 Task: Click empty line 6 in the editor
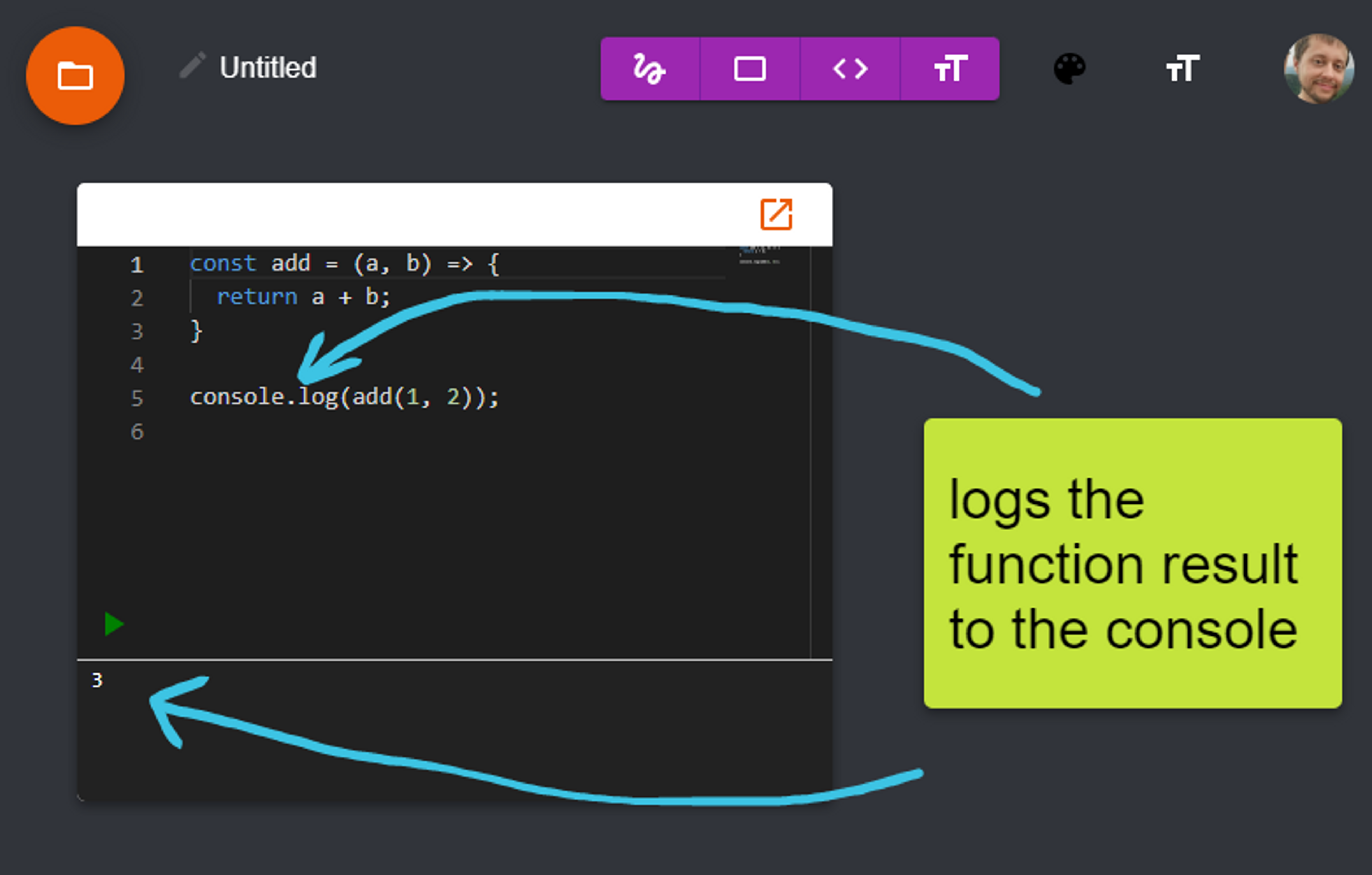coord(342,431)
